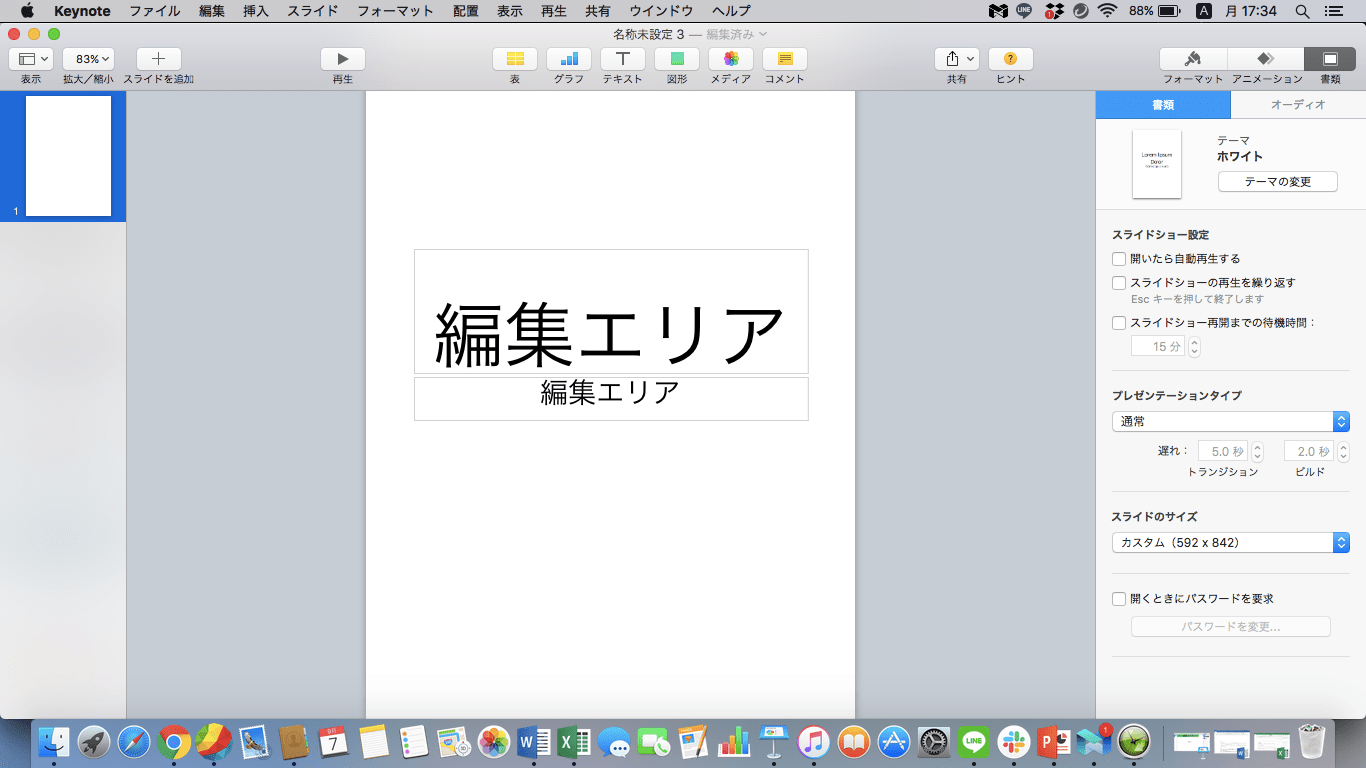This screenshot has width=1366, height=768.
Task: Toggle スライドショーの再生を繰り返す checkbox
Action: click(1119, 283)
